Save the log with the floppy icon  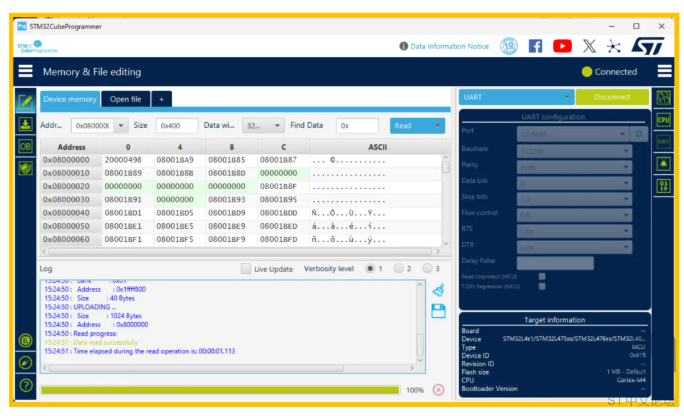[x=438, y=311]
